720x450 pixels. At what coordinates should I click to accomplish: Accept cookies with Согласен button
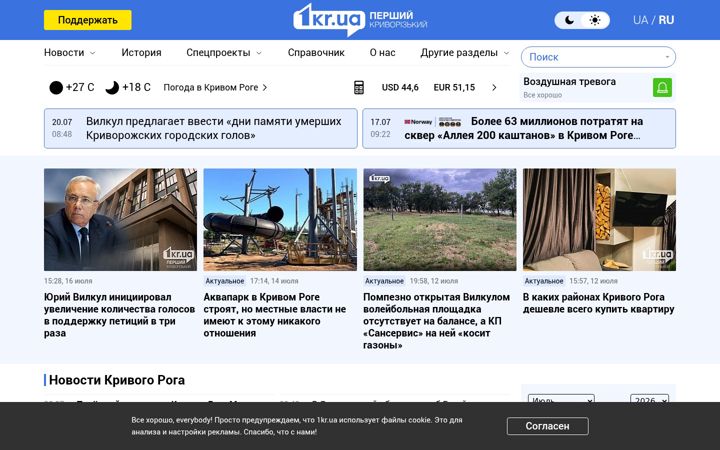(x=547, y=426)
